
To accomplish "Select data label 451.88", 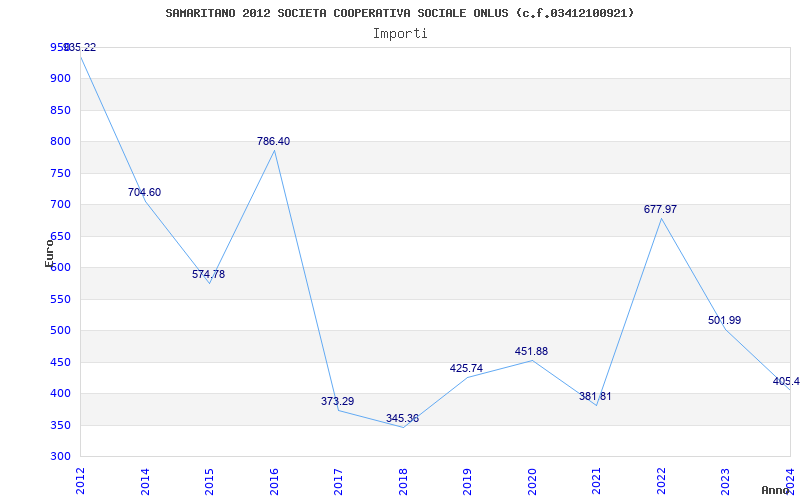I will (531, 352).
